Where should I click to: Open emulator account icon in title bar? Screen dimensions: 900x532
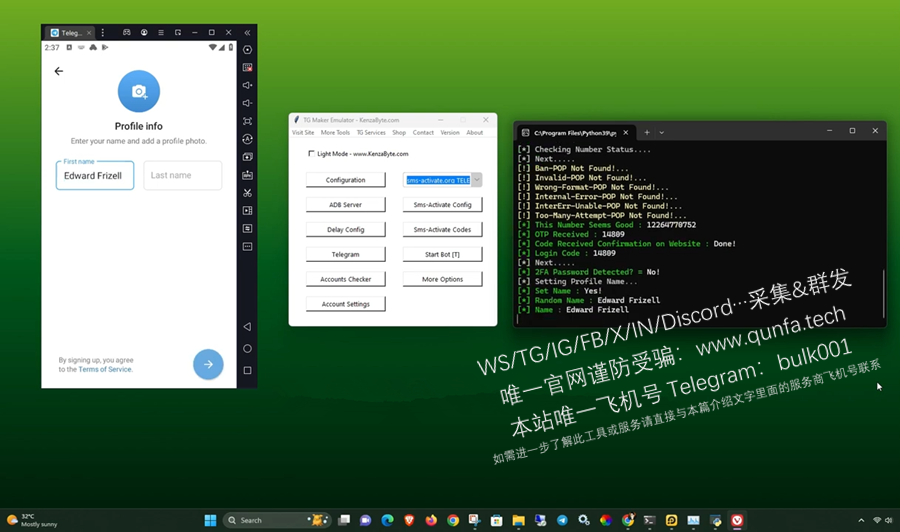coord(144,33)
